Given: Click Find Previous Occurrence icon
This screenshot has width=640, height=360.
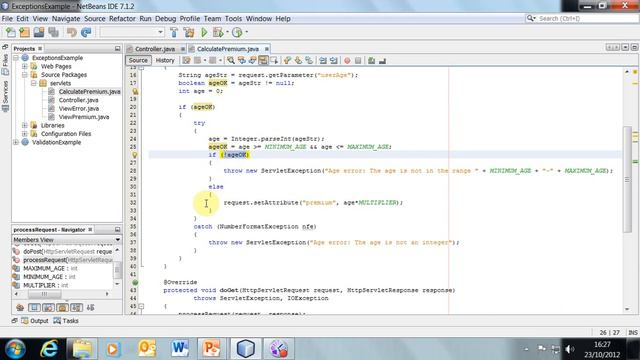Looking at the screenshot, I should pos(242,60).
